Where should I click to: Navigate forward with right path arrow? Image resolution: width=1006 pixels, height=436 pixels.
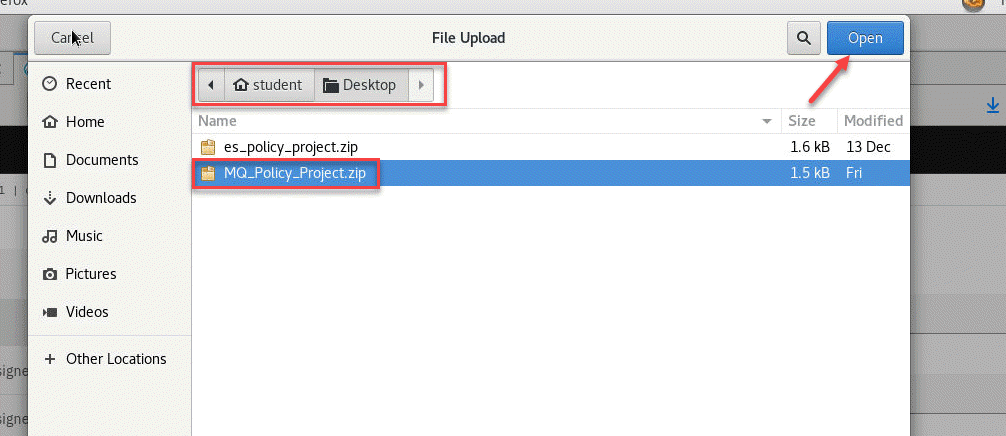[421, 85]
